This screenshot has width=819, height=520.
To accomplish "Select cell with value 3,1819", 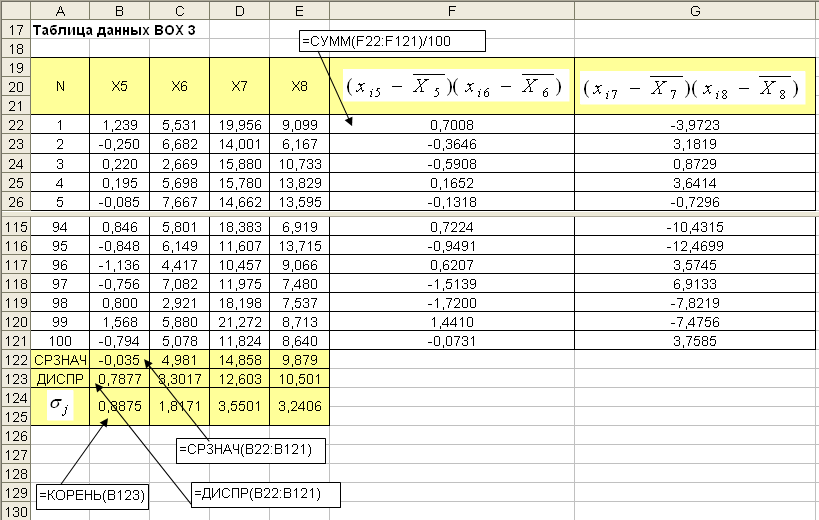I will (695, 144).
